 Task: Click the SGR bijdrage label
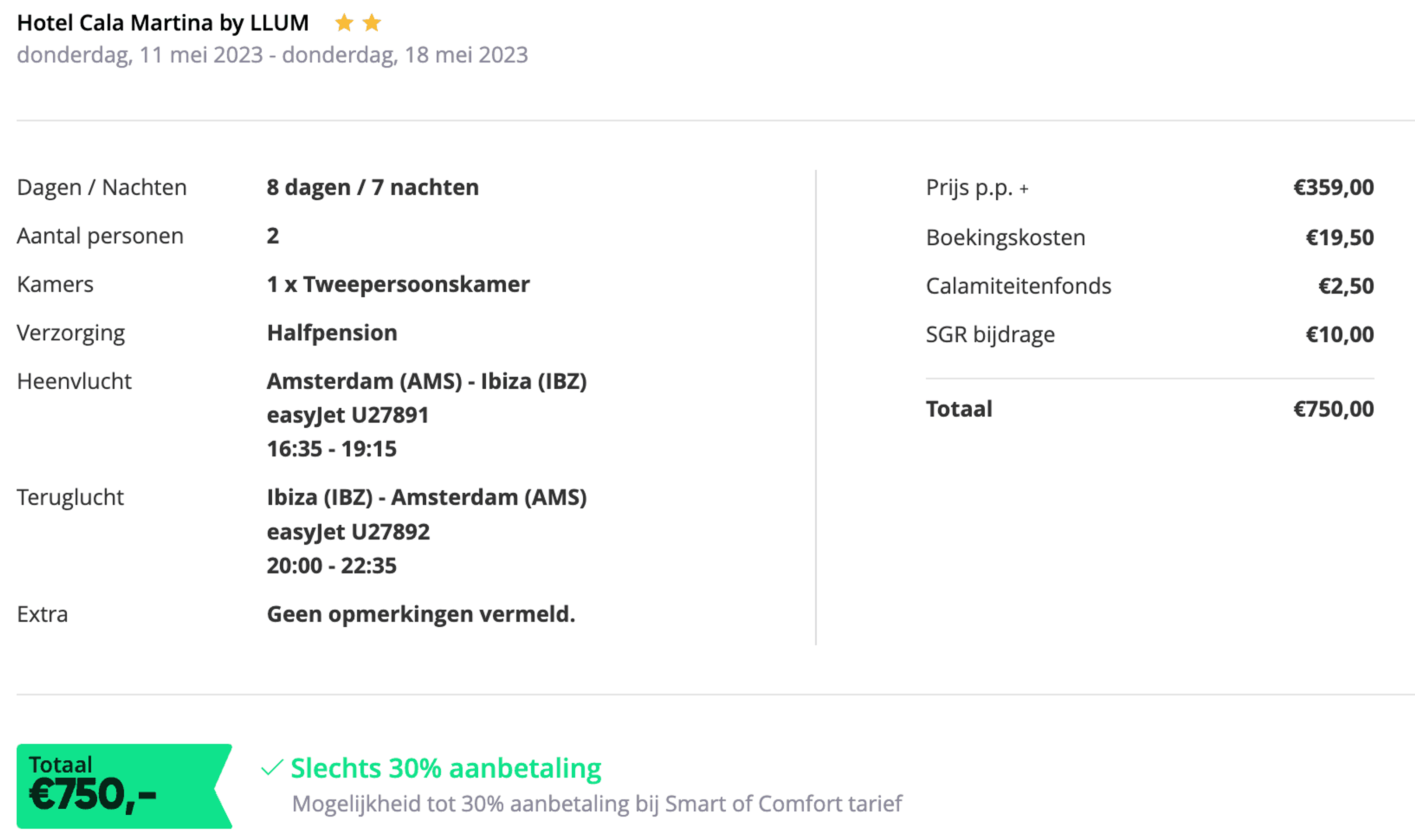pos(990,335)
